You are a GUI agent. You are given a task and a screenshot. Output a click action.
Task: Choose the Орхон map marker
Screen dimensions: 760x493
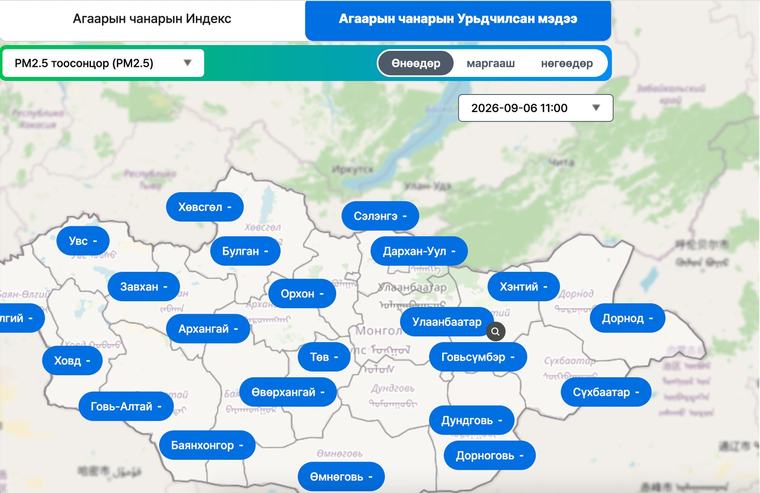coord(302,294)
